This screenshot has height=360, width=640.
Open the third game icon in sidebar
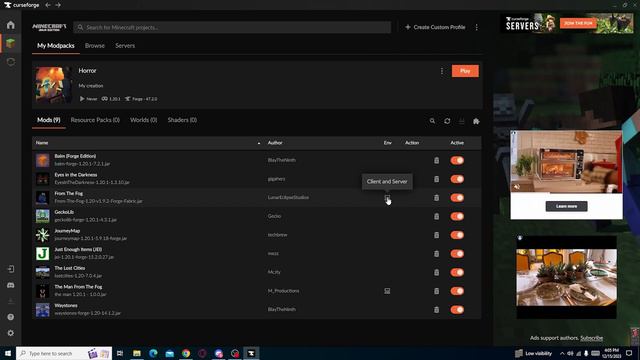11,62
